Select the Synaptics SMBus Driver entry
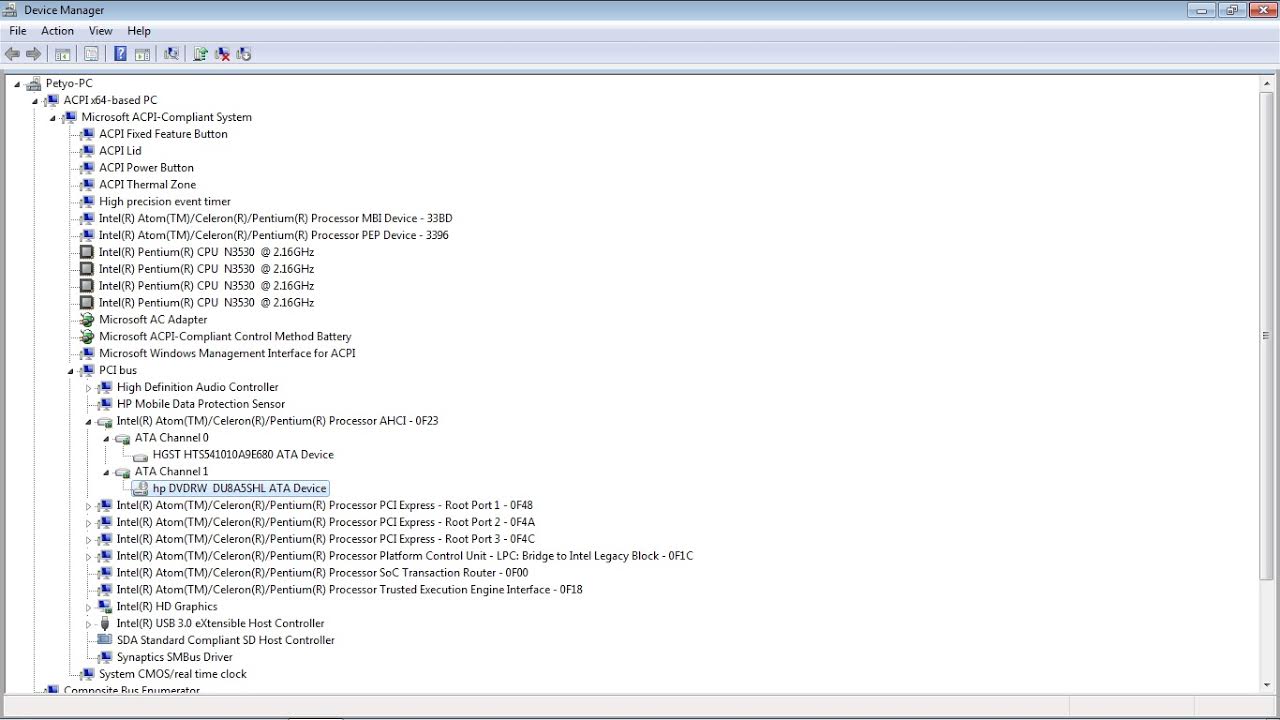Viewport: 1280px width, 720px height. coord(174,657)
